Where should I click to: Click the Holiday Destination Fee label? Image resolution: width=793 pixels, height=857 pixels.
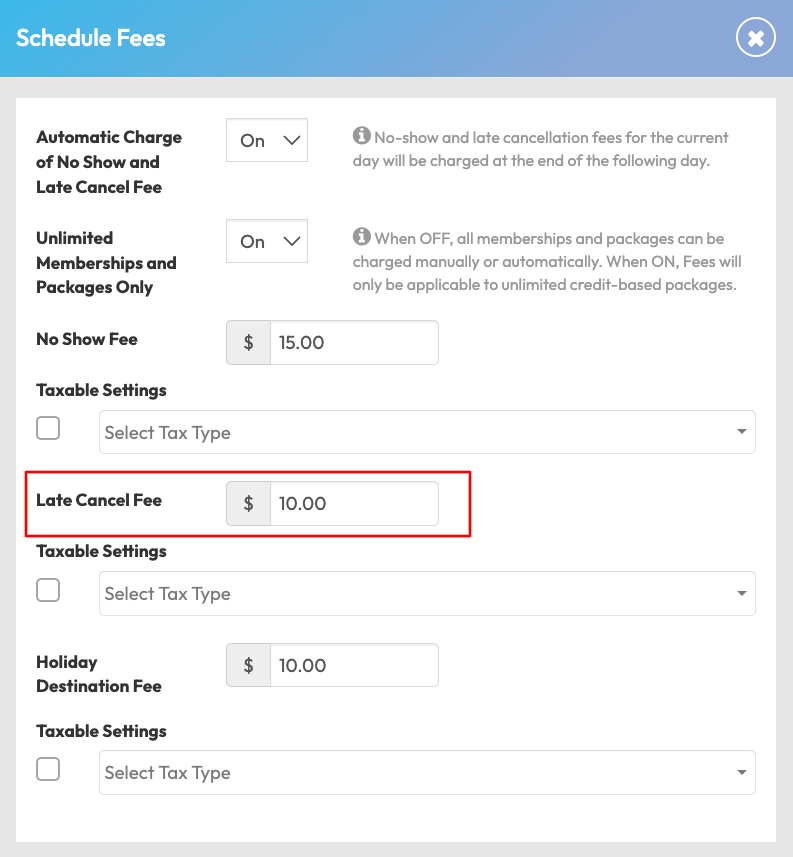pyautogui.click(x=98, y=674)
